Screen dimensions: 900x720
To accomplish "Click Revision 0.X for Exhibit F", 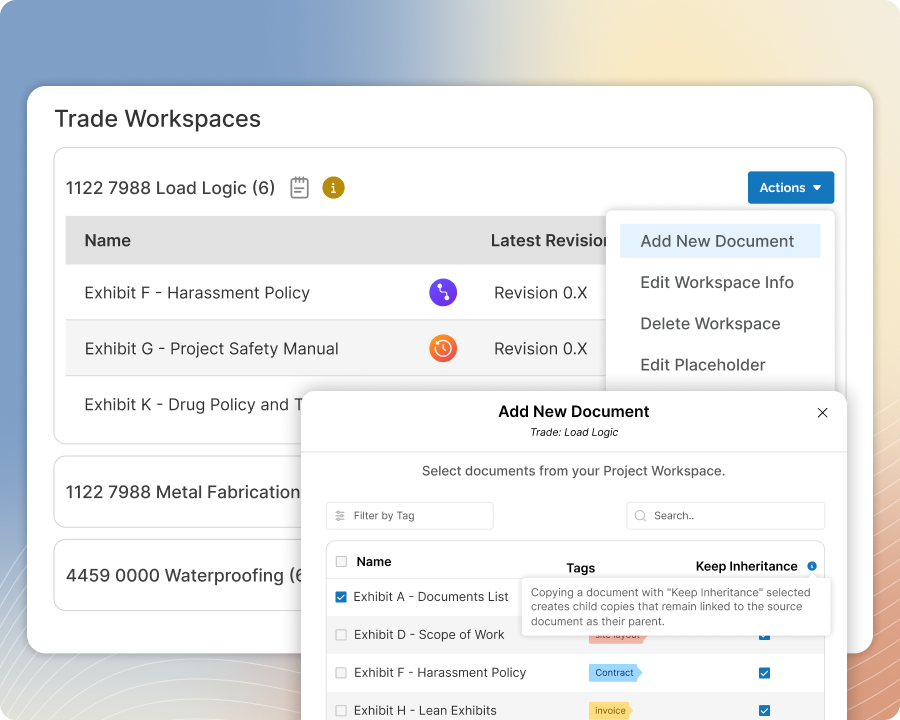I will tap(541, 293).
